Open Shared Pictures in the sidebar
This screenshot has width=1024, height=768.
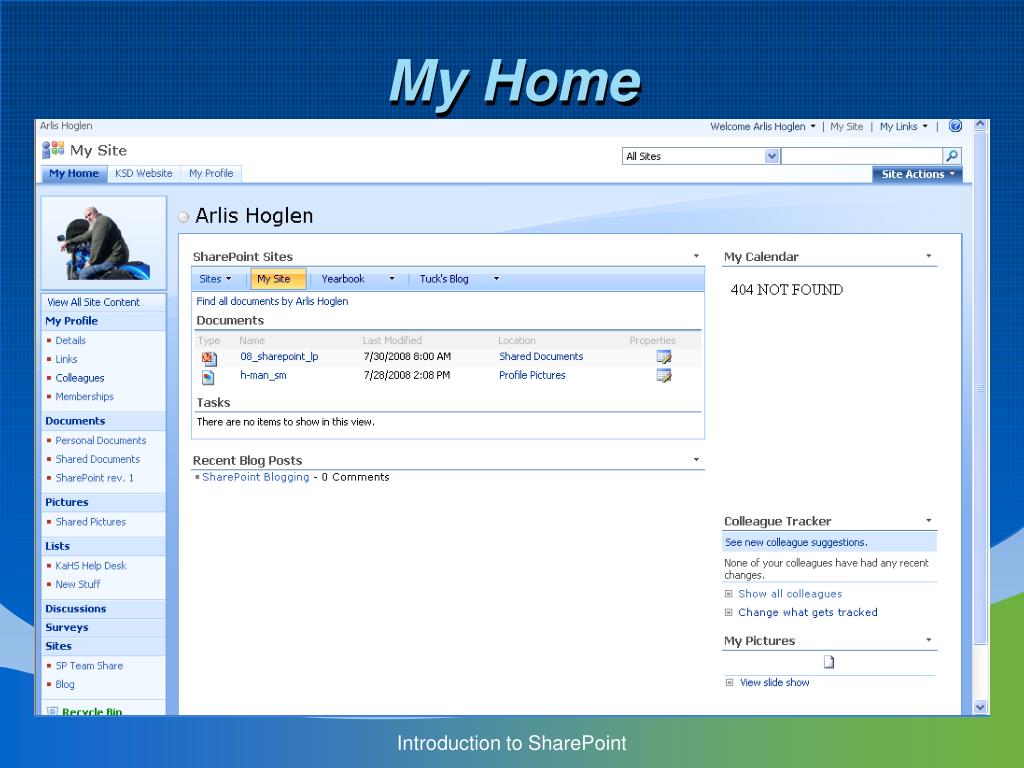[x=90, y=522]
